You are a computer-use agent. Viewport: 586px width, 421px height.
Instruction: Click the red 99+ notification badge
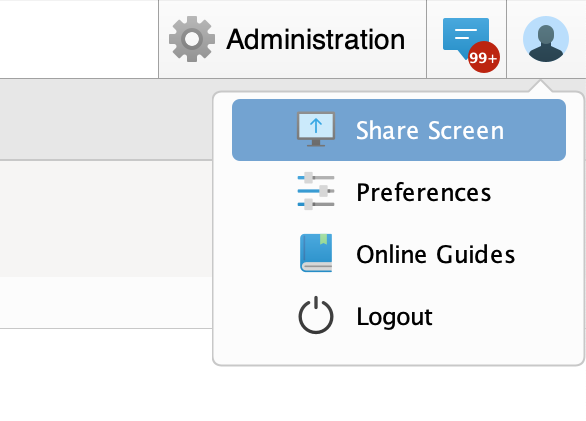[484, 57]
